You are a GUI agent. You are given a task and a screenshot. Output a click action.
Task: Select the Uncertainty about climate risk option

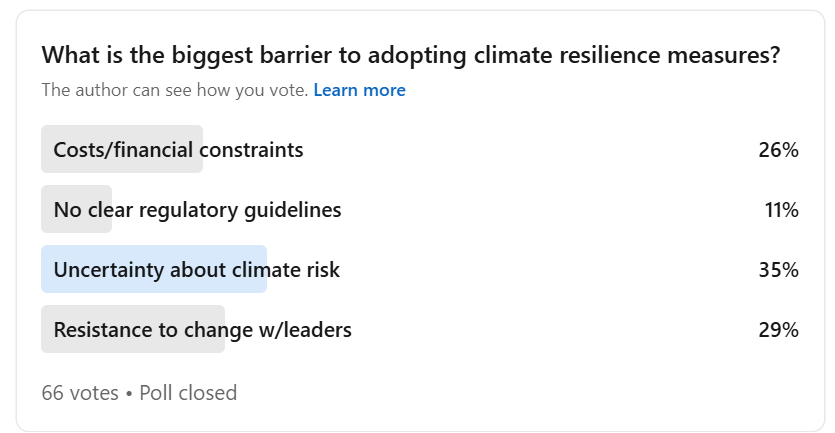[196, 270]
